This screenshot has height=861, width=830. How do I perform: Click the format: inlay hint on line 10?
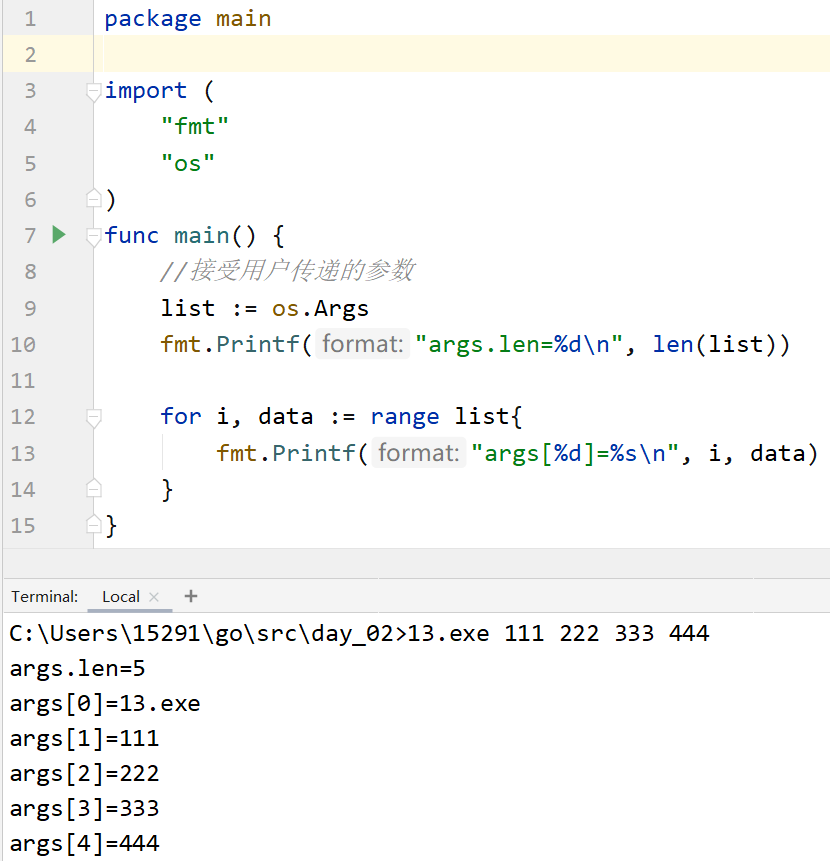coord(363,345)
